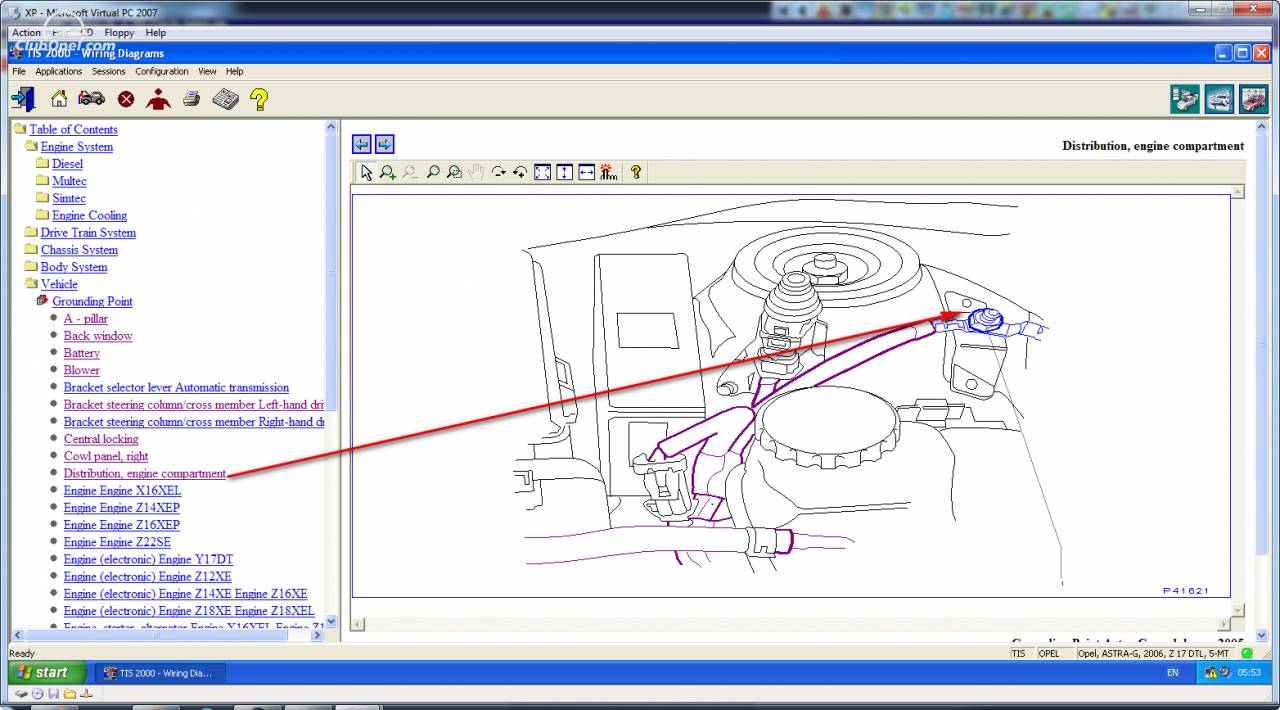This screenshot has width=1280, height=710.
Task: Fit diagram to window width
Action: tap(586, 172)
